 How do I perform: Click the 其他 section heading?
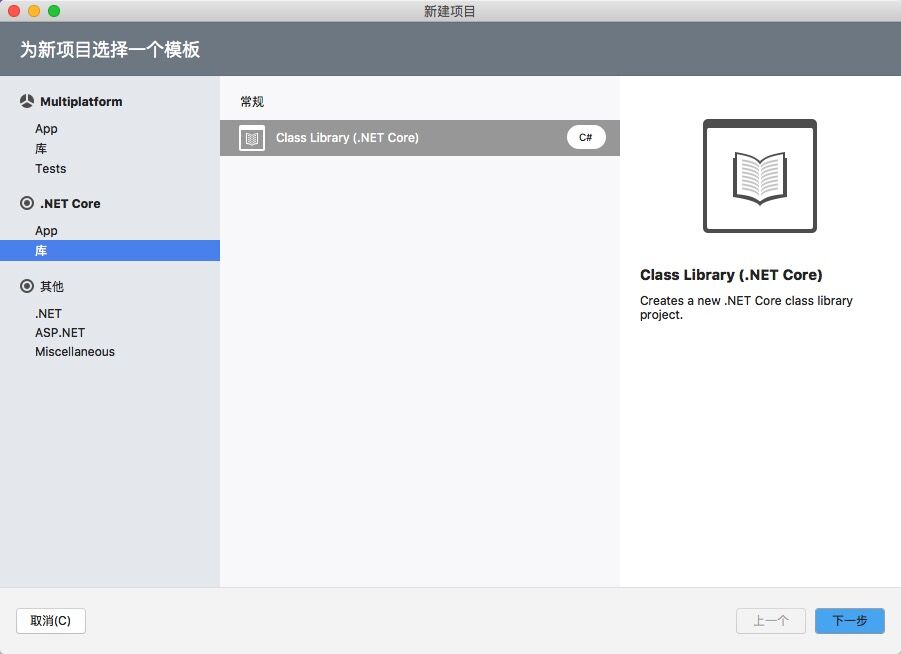[x=52, y=286]
